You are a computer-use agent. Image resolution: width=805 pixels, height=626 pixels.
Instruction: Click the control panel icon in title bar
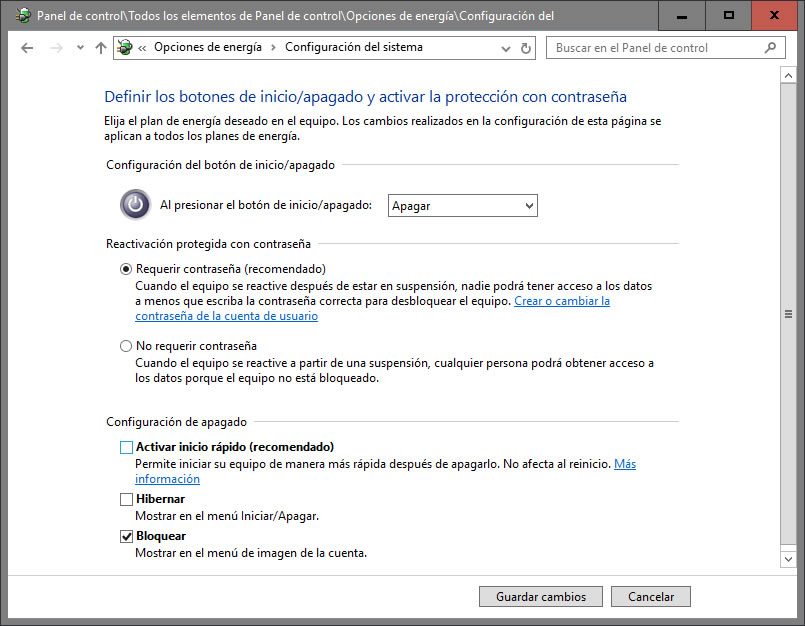22,16
